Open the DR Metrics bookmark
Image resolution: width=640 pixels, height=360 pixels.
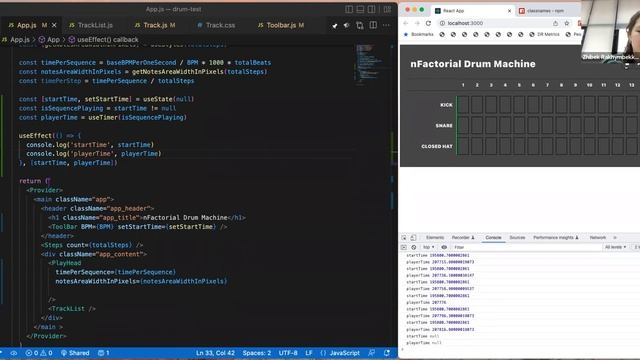544,34
